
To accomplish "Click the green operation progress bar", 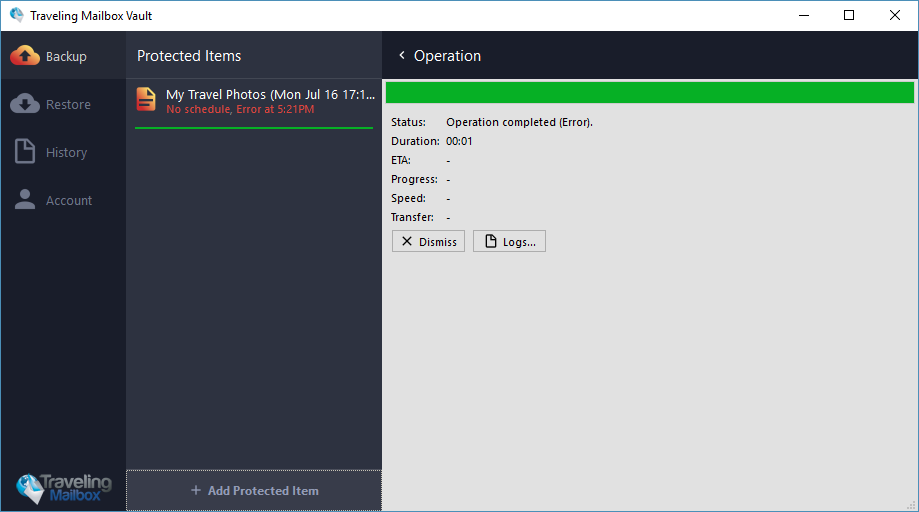I will tap(649, 93).
